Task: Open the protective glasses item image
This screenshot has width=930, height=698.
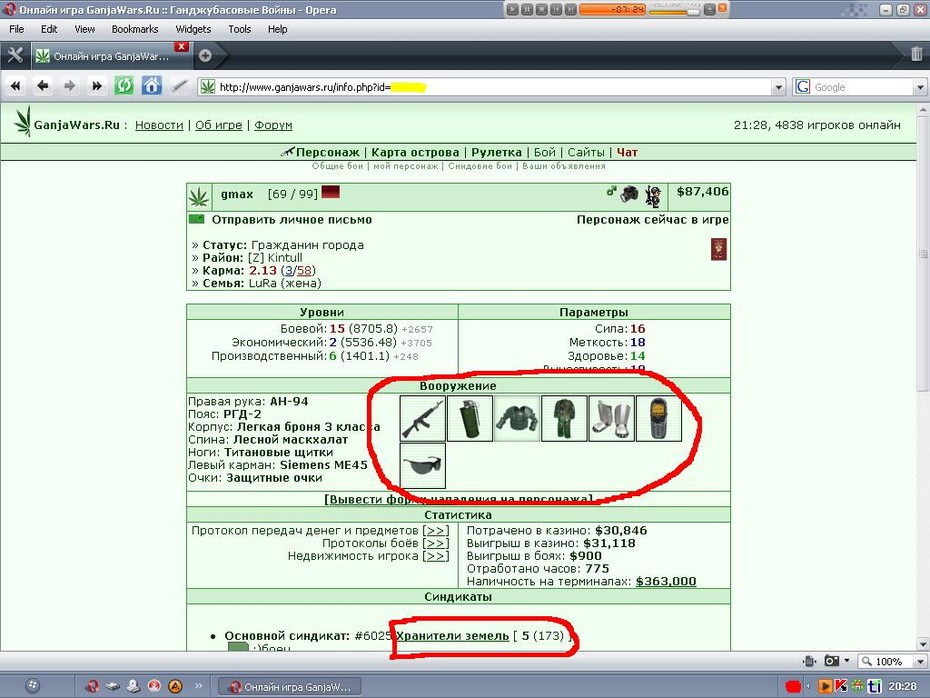Action: click(x=422, y=466)
